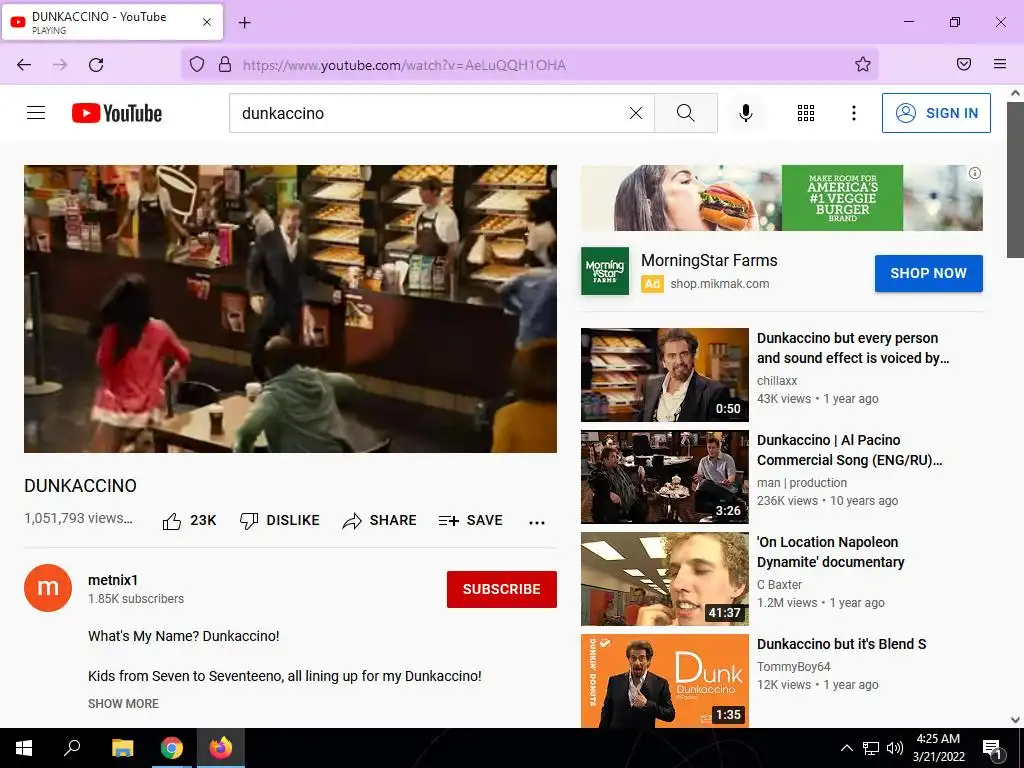The width and height of the screenshot is (1024, 768).
Task: Click the 1,051,793 views text
Action: coord(78,518)
